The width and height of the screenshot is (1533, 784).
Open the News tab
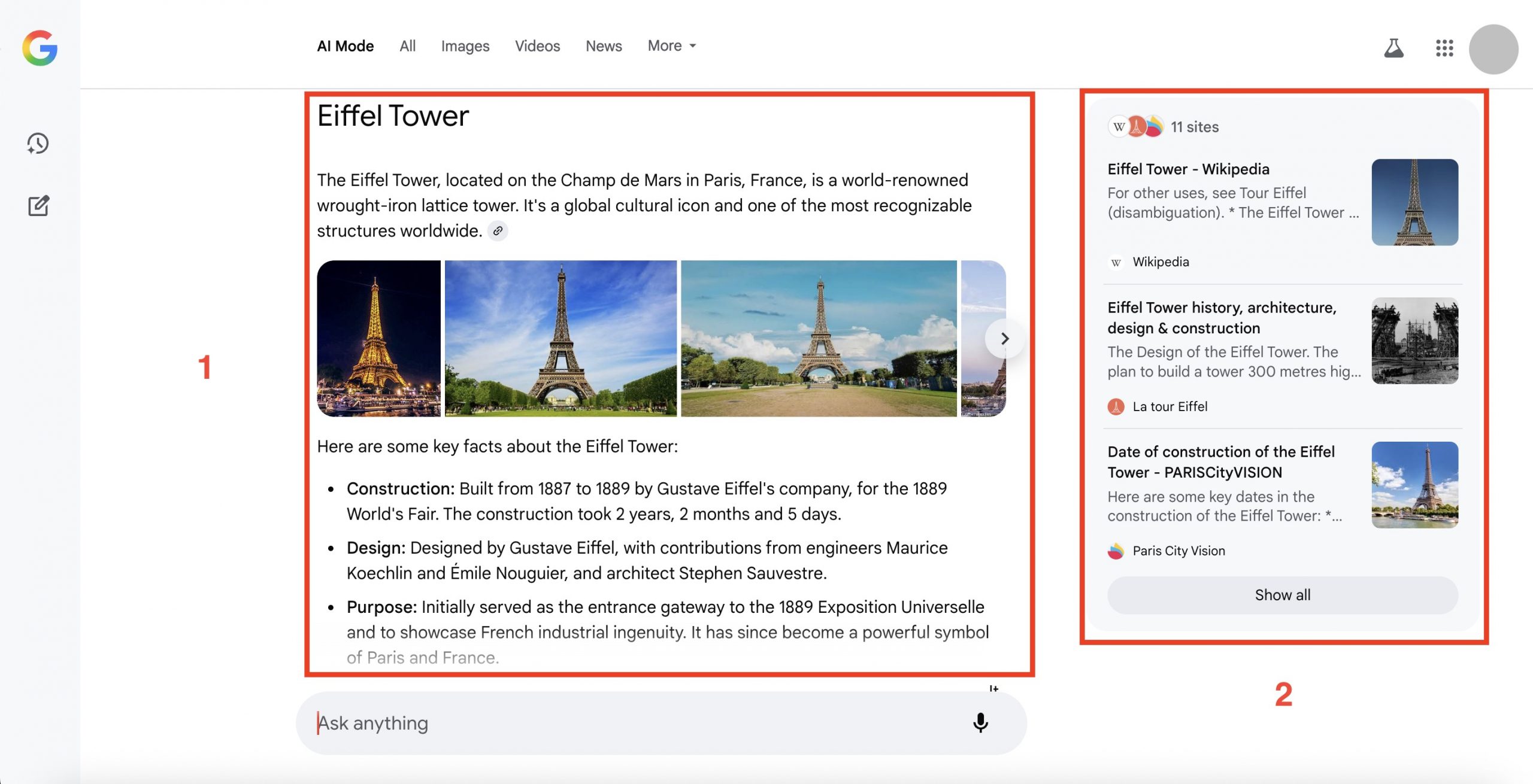point(604,46)
